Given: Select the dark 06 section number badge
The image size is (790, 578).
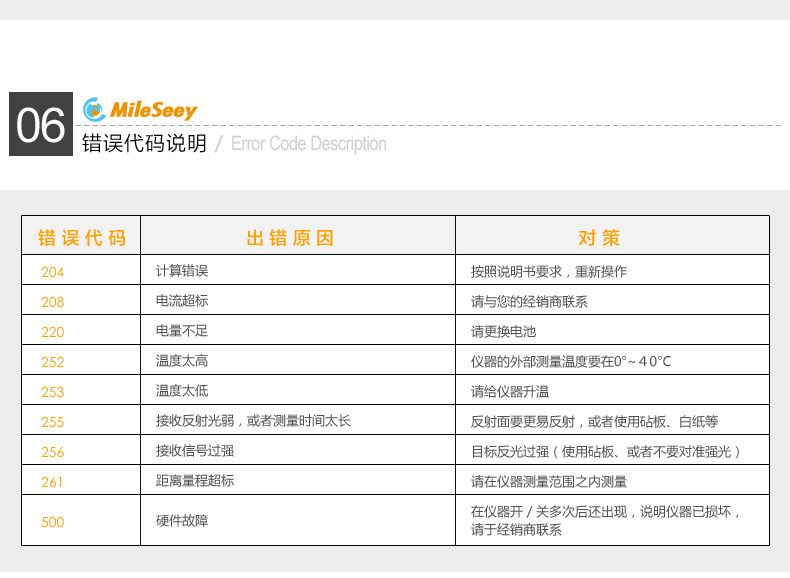Looking at the screenshot, I should click(x=41, y=125).
